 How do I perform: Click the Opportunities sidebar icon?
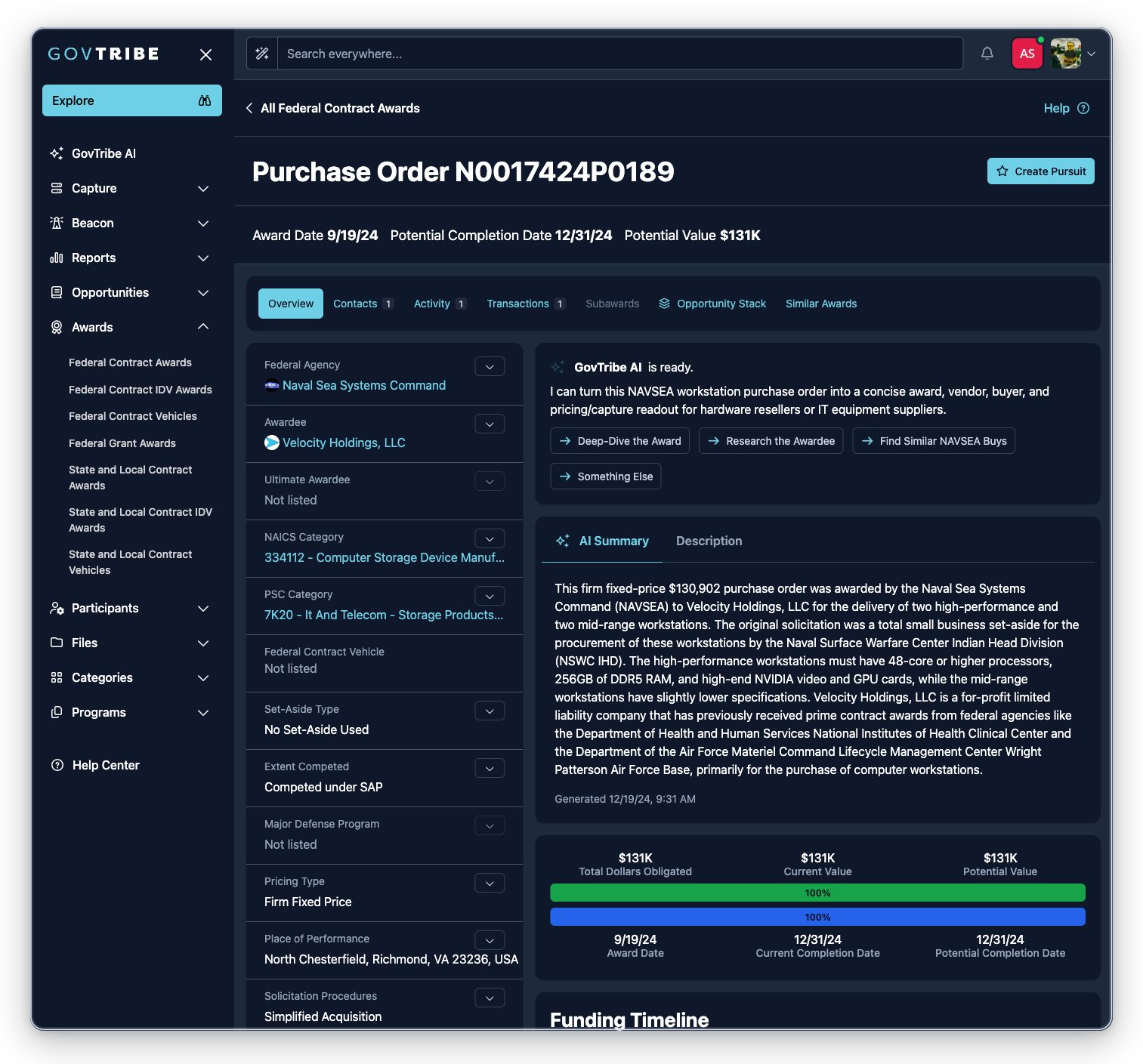(57, 292)
